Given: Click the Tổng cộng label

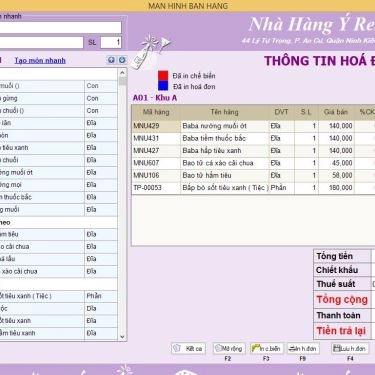Looking at the screenshot, I should click(342, 299).
